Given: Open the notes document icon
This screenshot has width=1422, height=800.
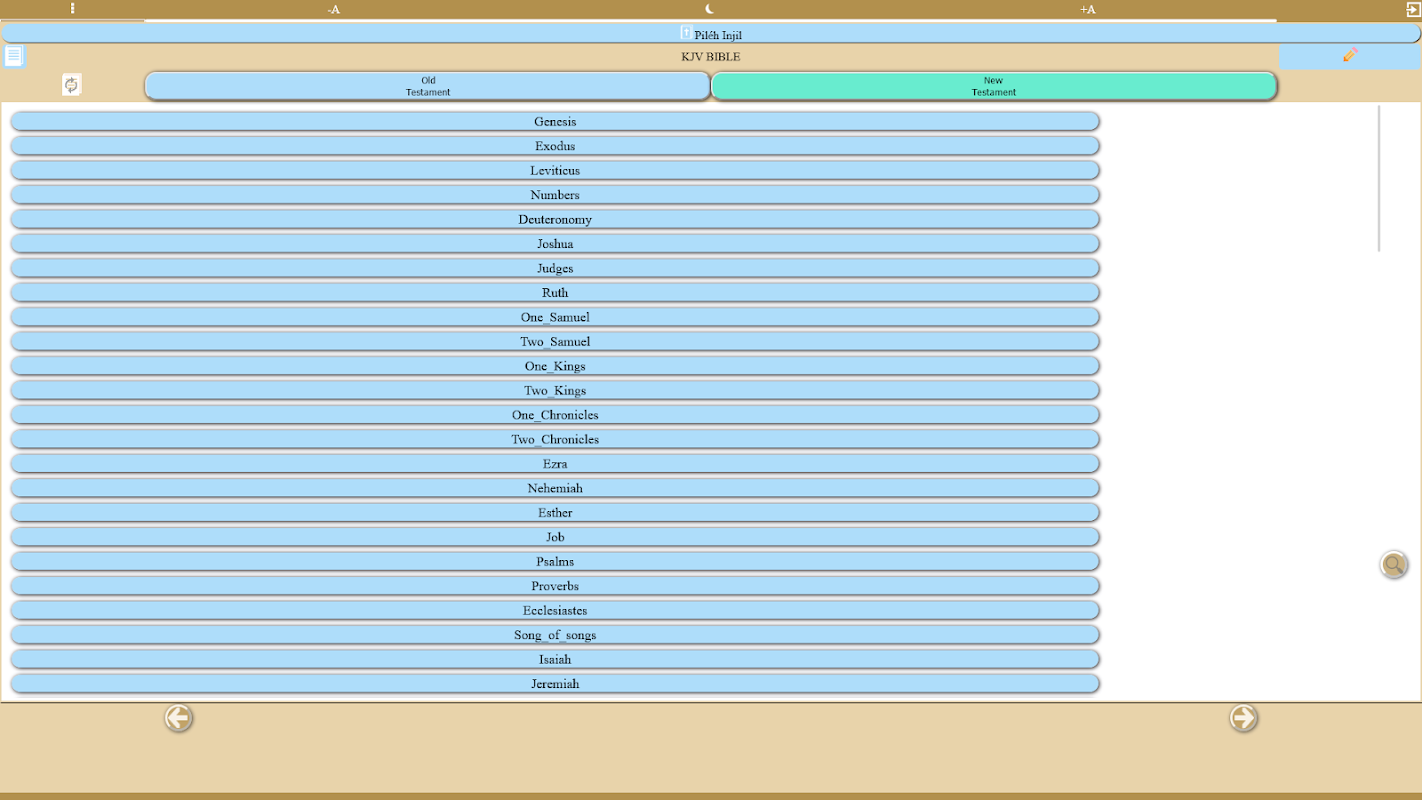Looking at the screenshot, I should [x=14, y=56].
